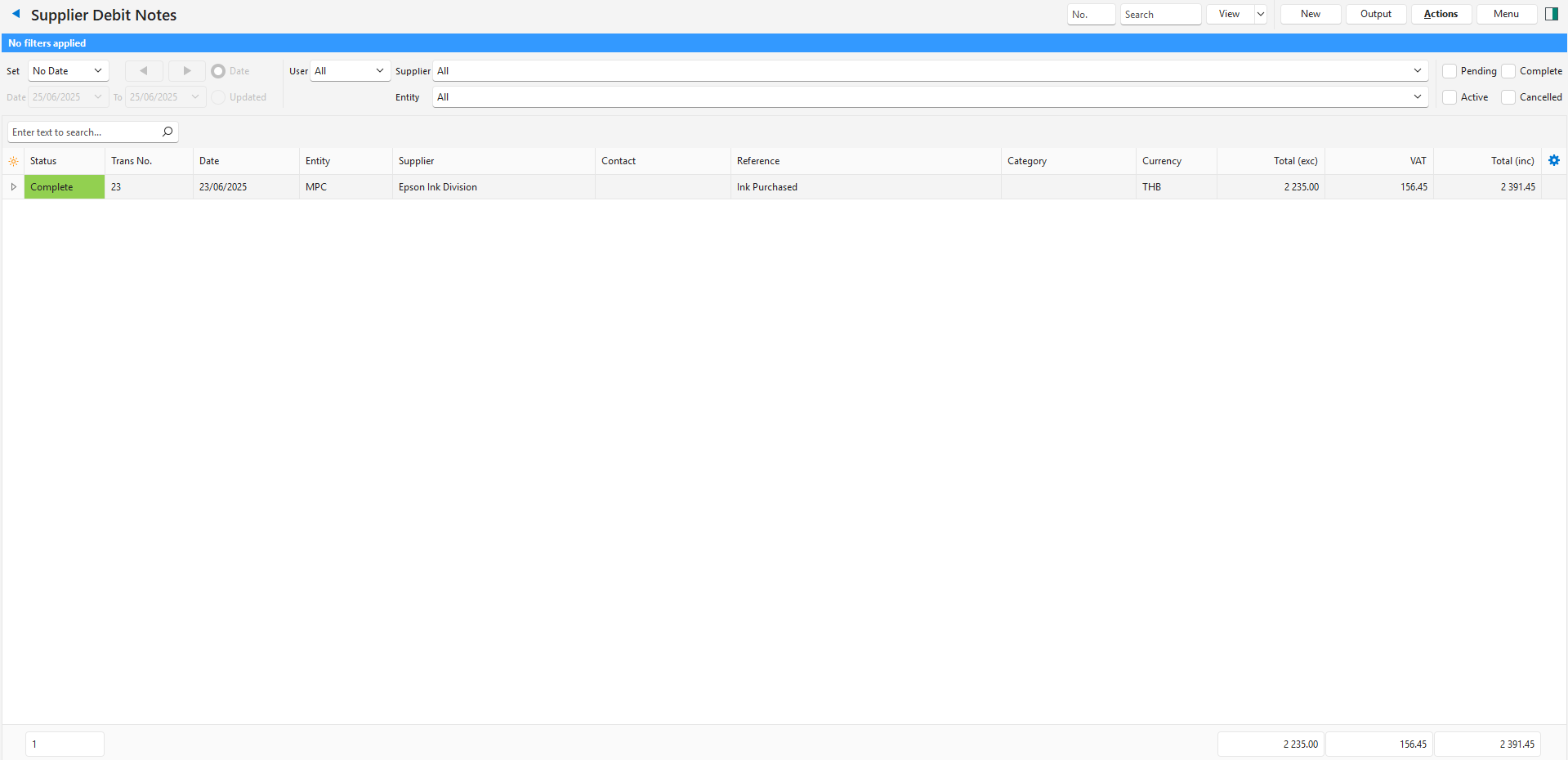The height and width of the screenshot is (760, 1568).
Task: Click the New button
Action: point(1310,14)
